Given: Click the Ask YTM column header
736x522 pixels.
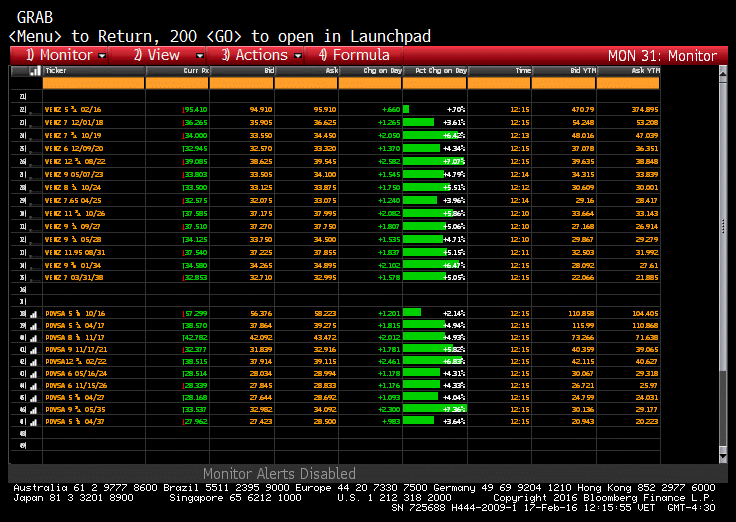Looking at the screenshot, I should [628, 71].
